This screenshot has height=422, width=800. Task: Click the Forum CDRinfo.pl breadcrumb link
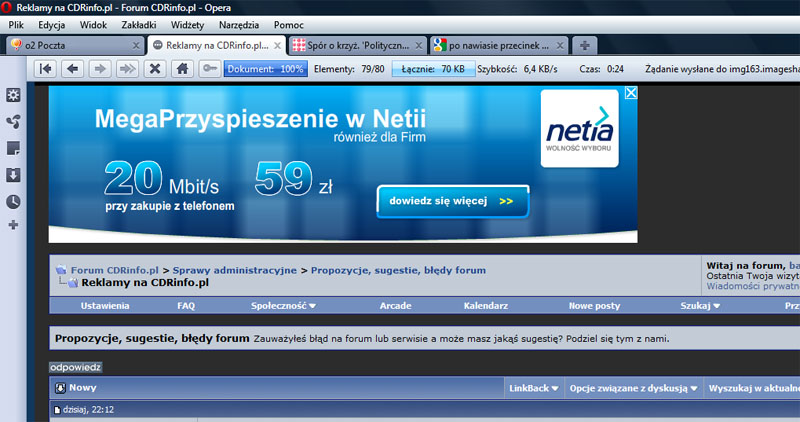(115, 270)
